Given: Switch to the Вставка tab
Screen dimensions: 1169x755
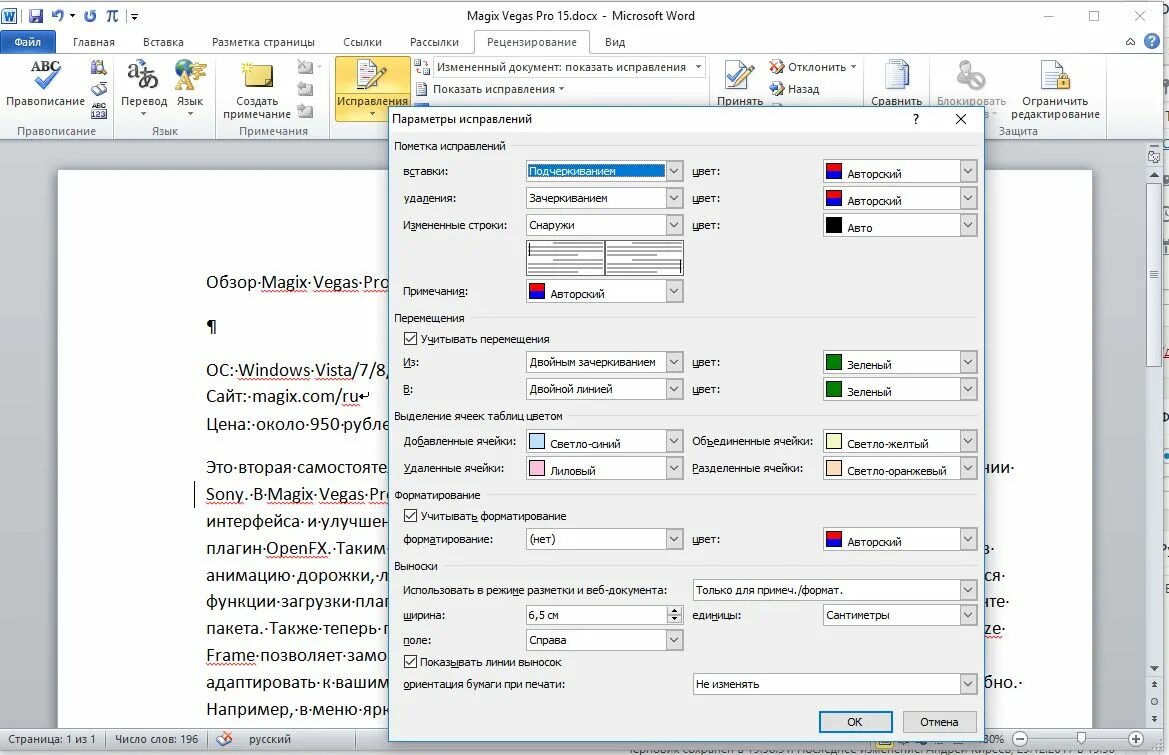Looking at the screenshot, I should (163, 42).
